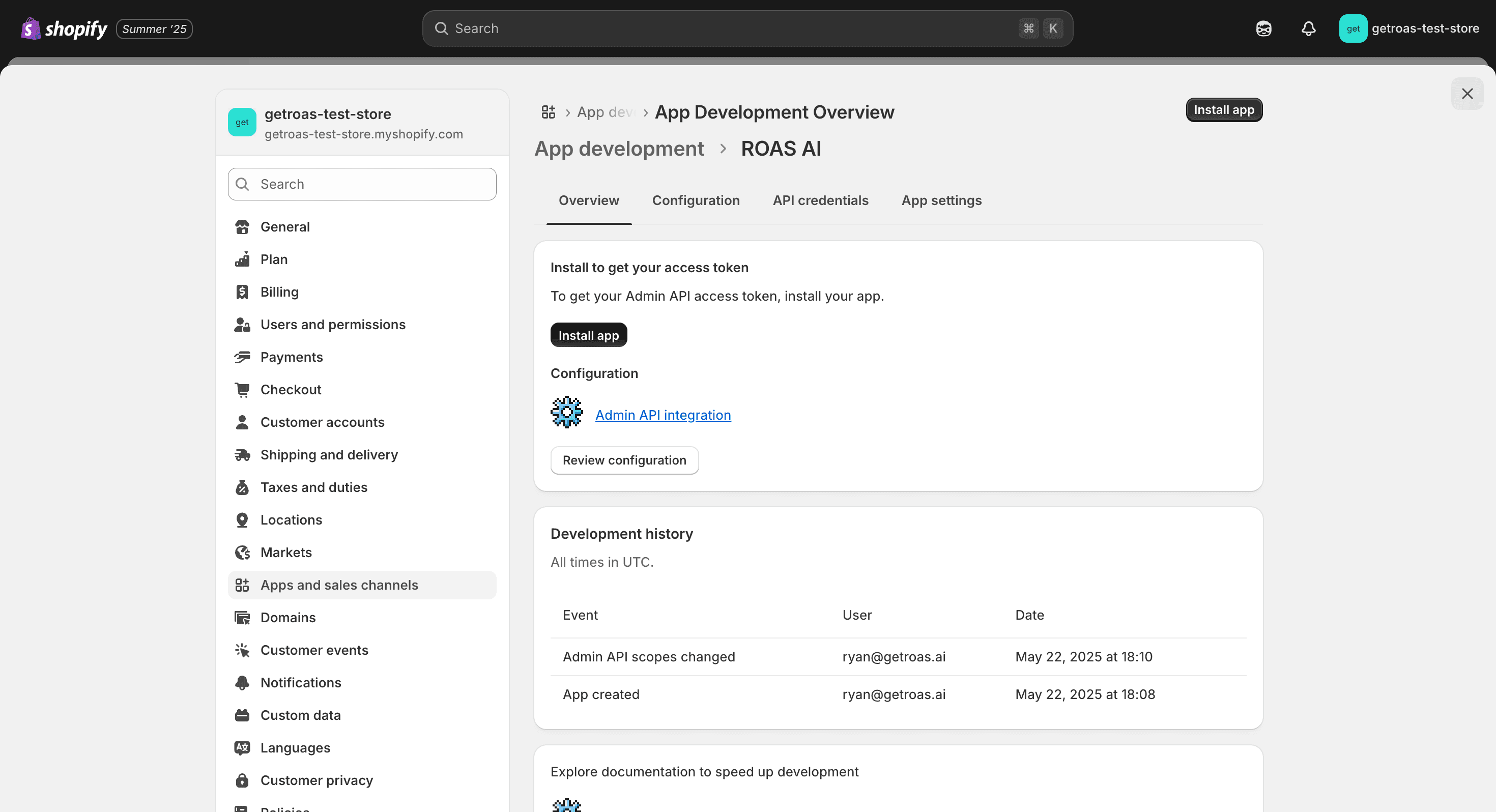Click the Shipping and delivery truck icon
The height and width of the screenshot is (812, 1496).
point(242,454)
